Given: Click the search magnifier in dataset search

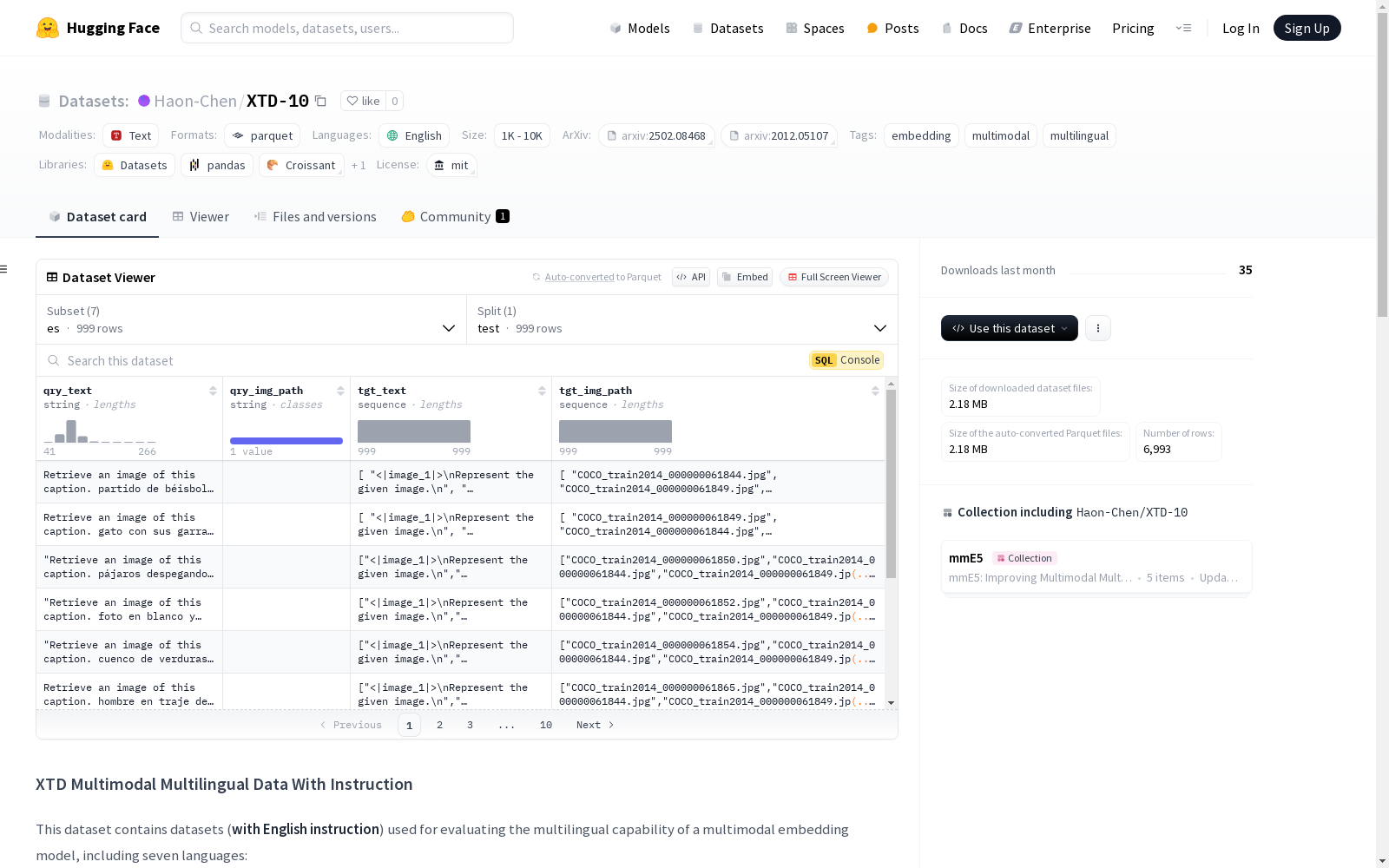Looking at the screenshot, I should click(x=54, y=360).
